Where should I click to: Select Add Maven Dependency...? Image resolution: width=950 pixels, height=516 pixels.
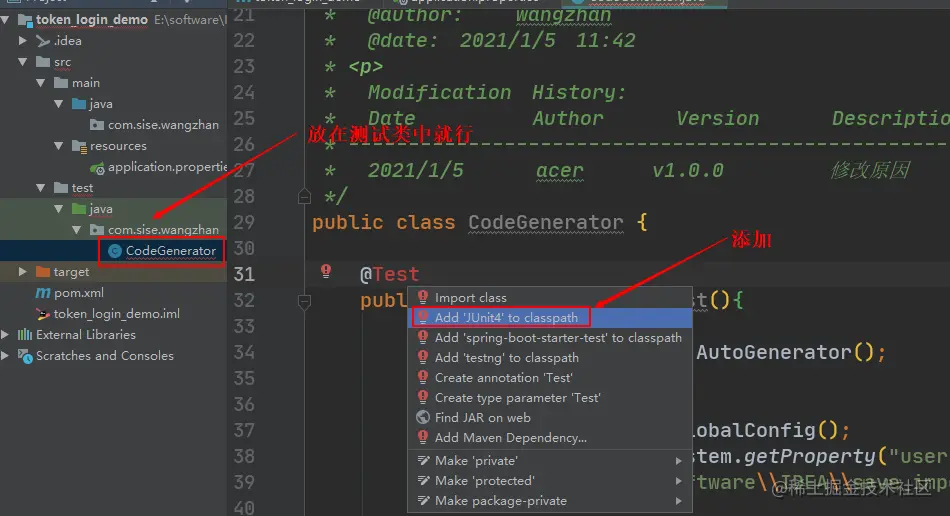point(550,437)
